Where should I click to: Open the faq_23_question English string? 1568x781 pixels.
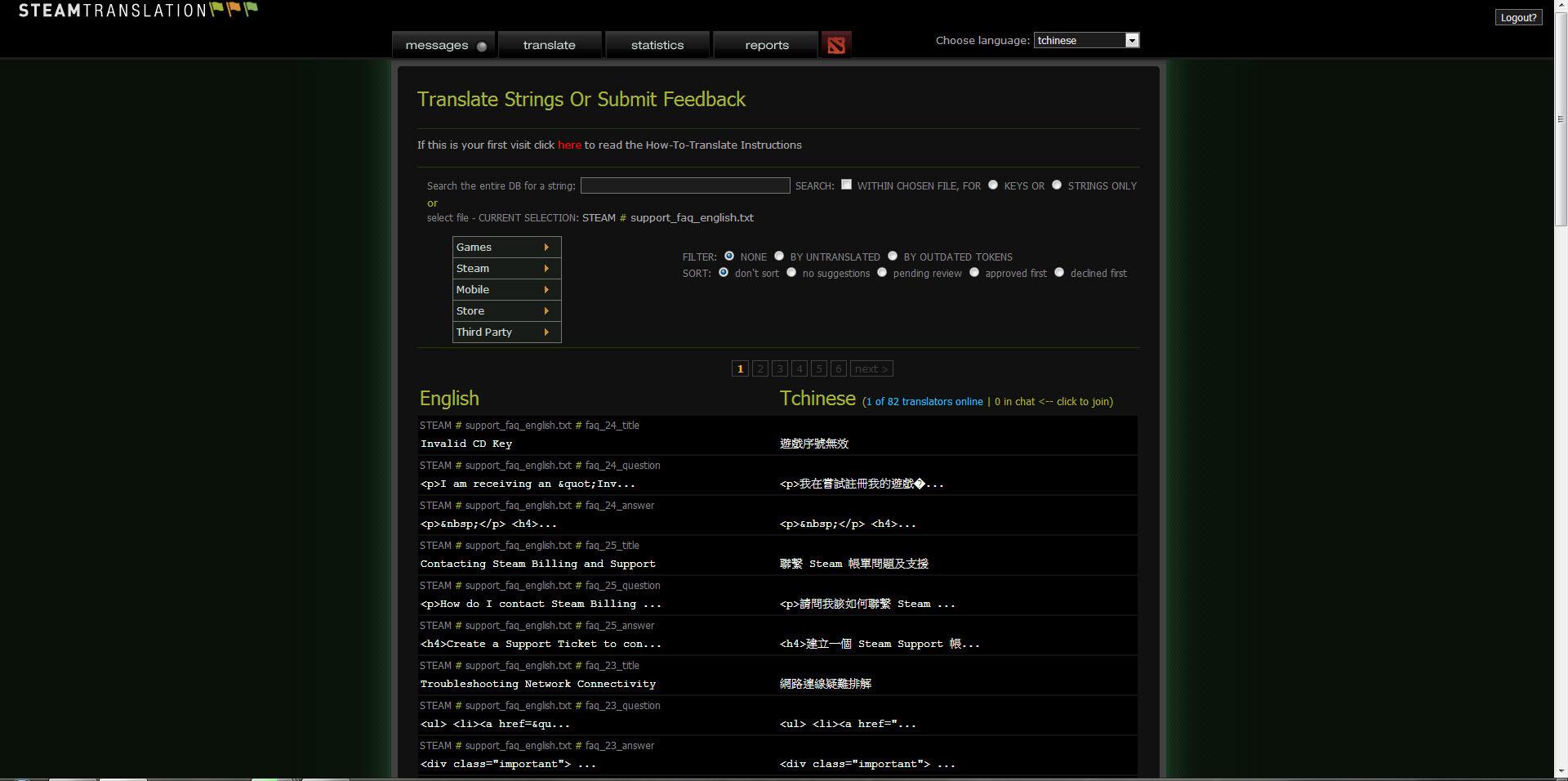pos(495,724)
